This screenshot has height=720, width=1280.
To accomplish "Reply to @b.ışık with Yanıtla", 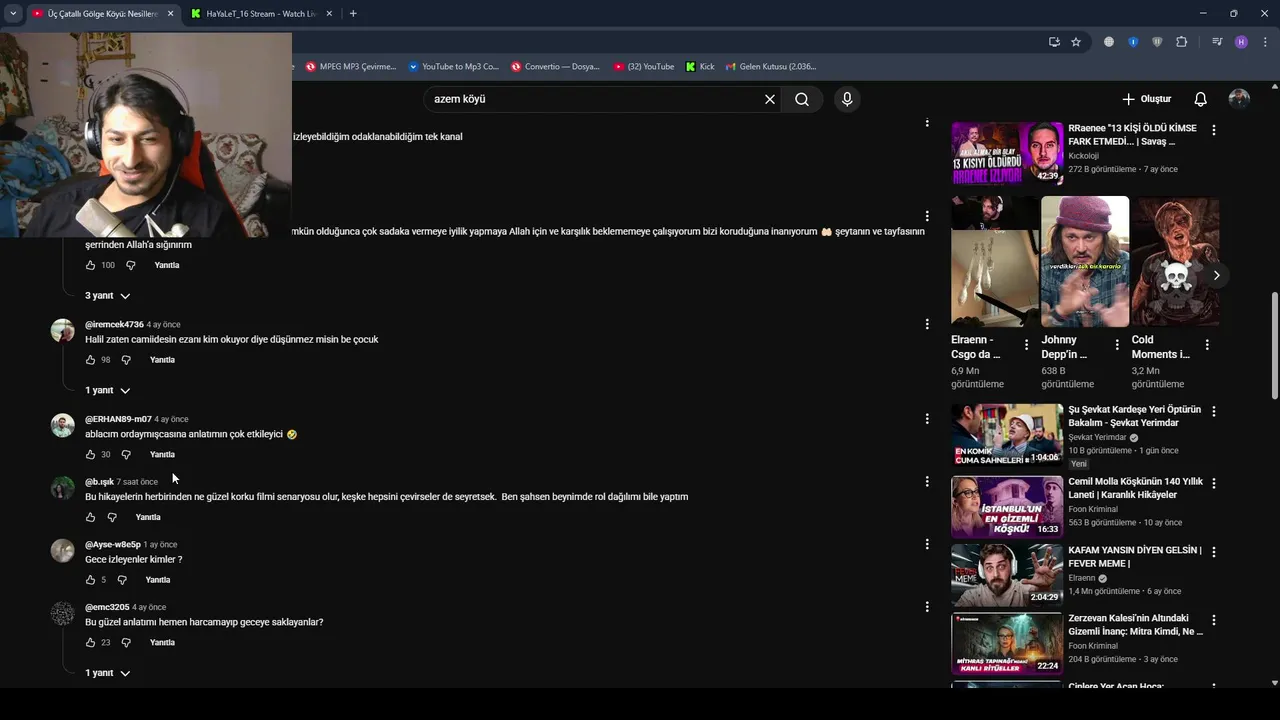I will click(x=148, y=517).
